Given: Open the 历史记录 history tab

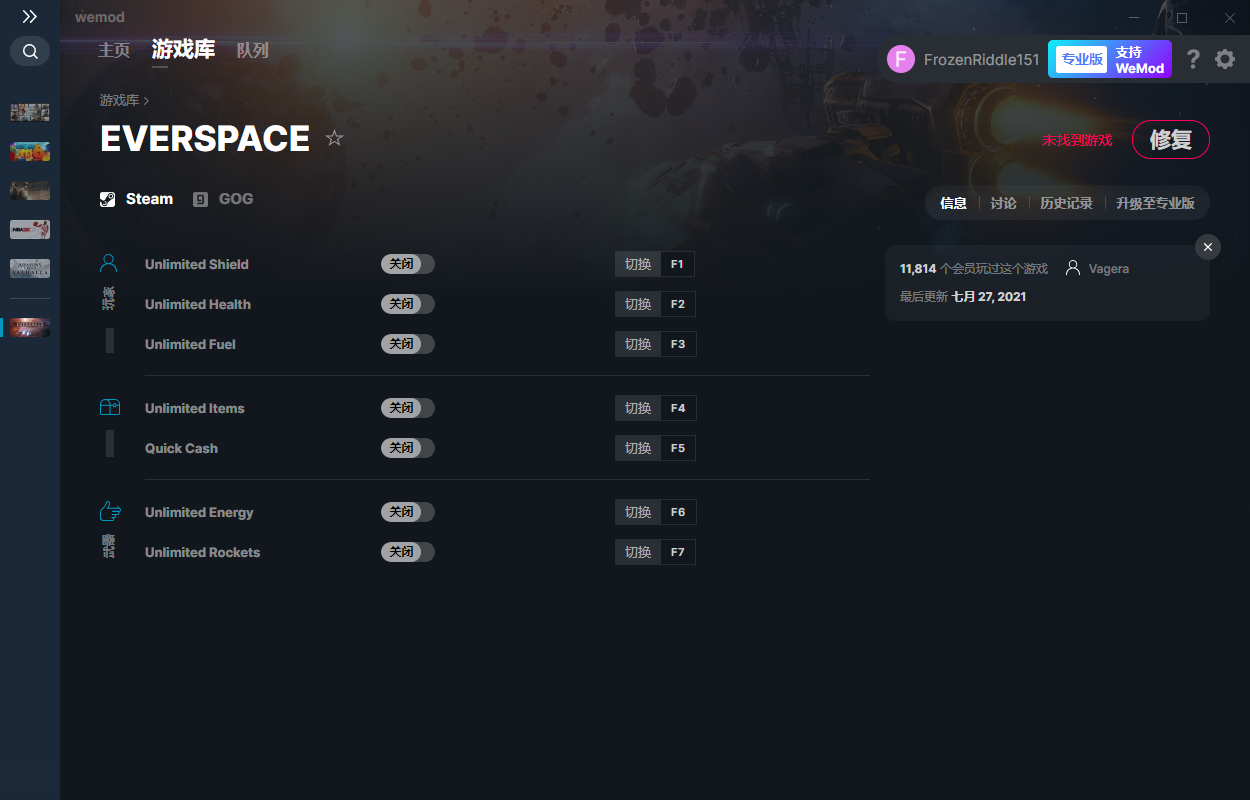Looking at the screenshot, I should (x=1066, y=203).
